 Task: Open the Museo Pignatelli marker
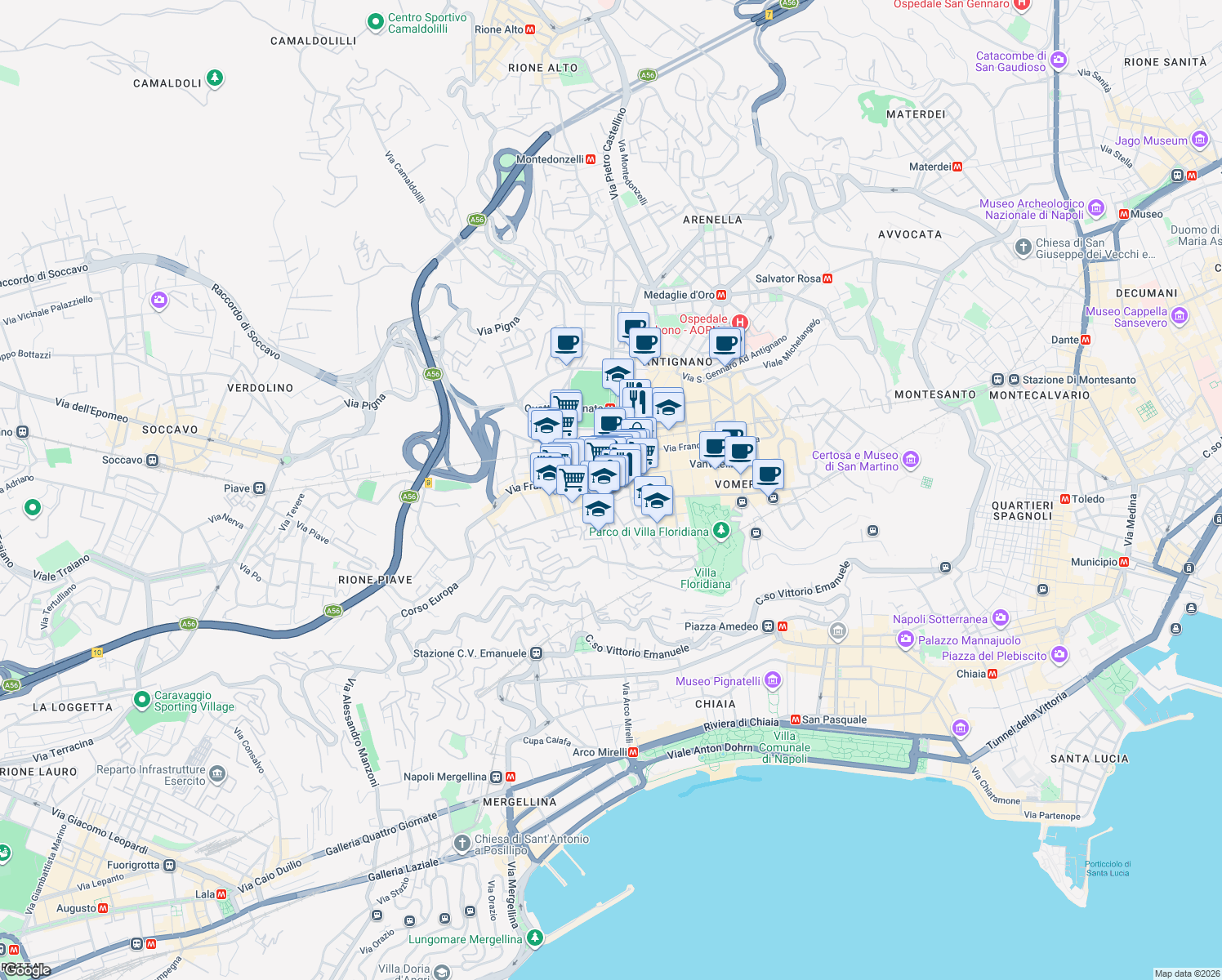click(771, 679)
